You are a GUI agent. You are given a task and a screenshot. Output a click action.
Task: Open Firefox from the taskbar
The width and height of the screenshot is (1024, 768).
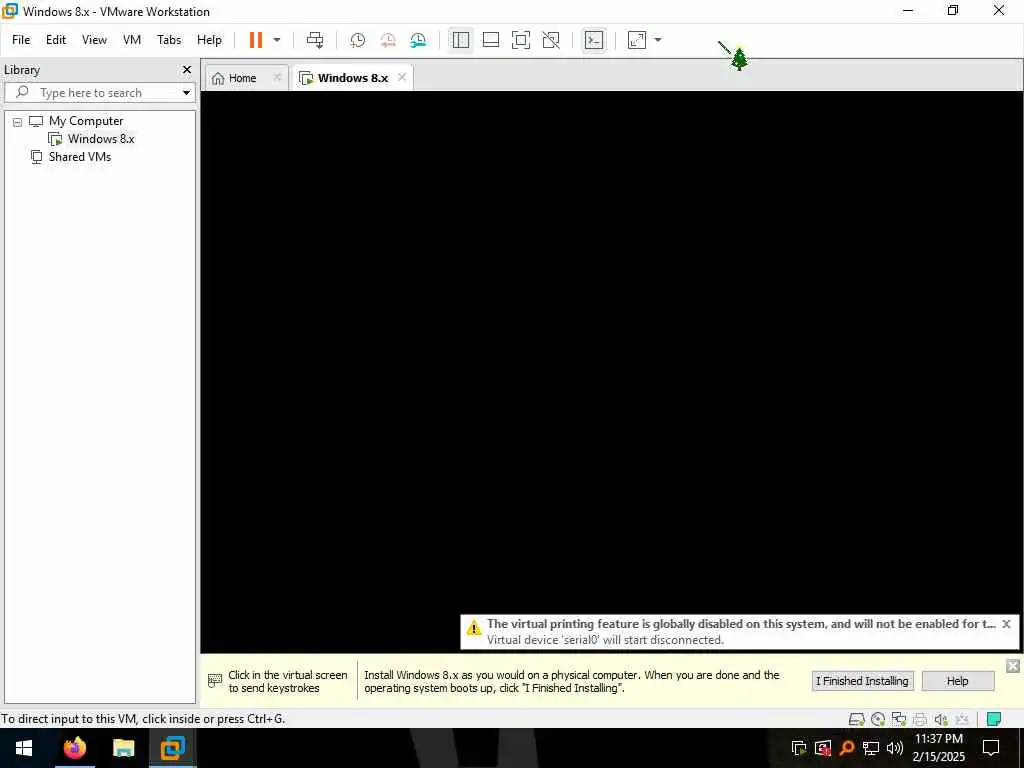pos(74,748)
